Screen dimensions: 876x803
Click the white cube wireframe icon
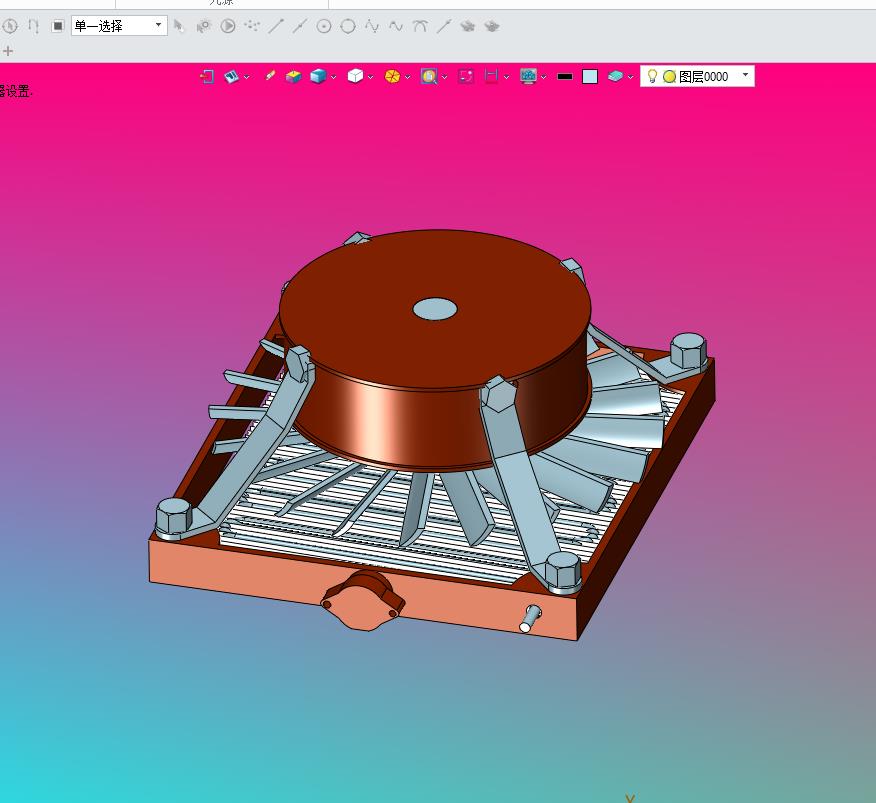click(x=355, y=76)
